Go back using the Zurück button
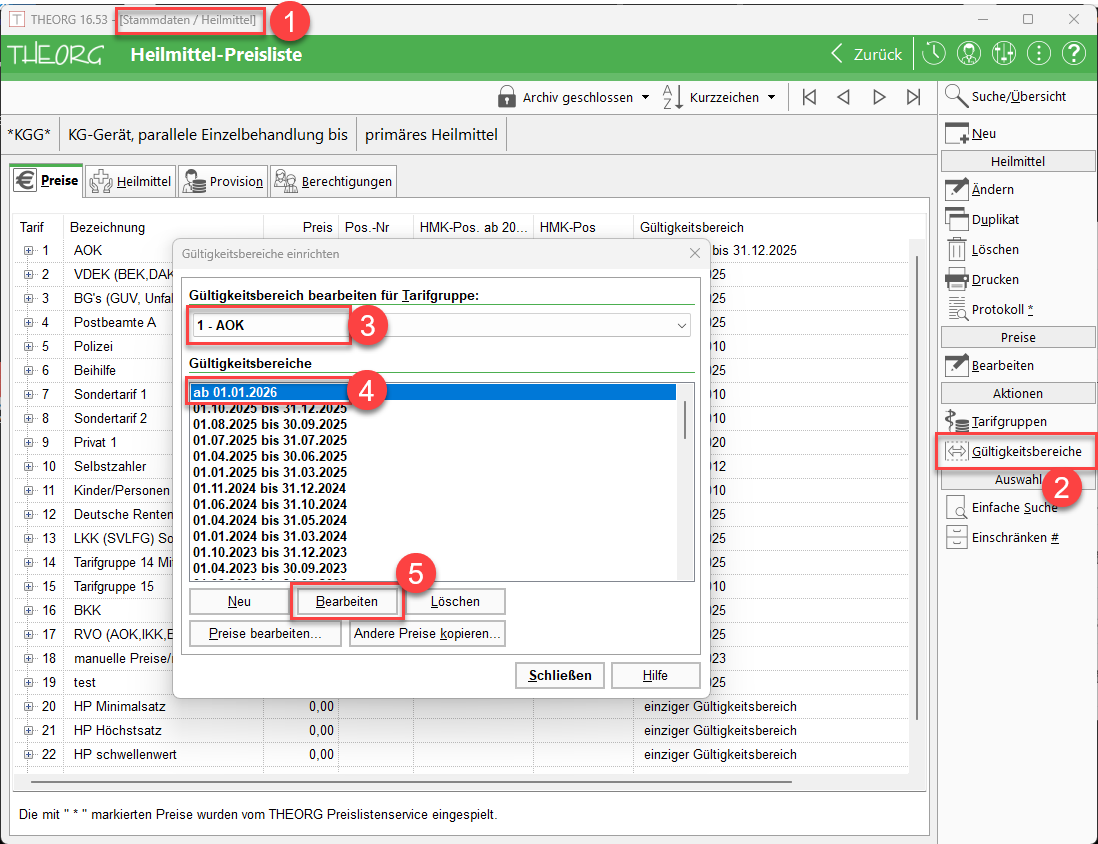This screenshot has width=1098, height=844. (x=867, y=55)
